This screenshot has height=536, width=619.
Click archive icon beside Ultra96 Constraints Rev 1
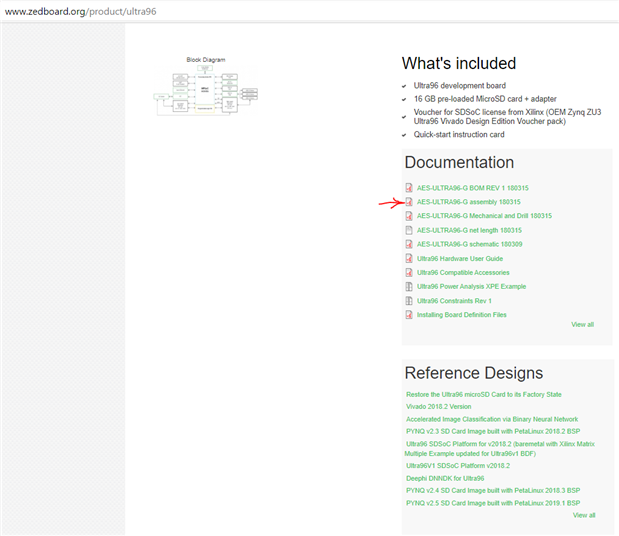(409, 301)
